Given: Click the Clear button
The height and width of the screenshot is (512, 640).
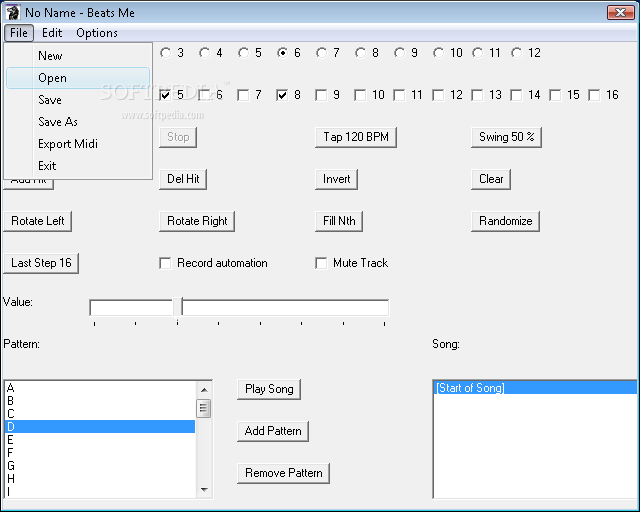Looking at the screenshot, I should point(491,179).
